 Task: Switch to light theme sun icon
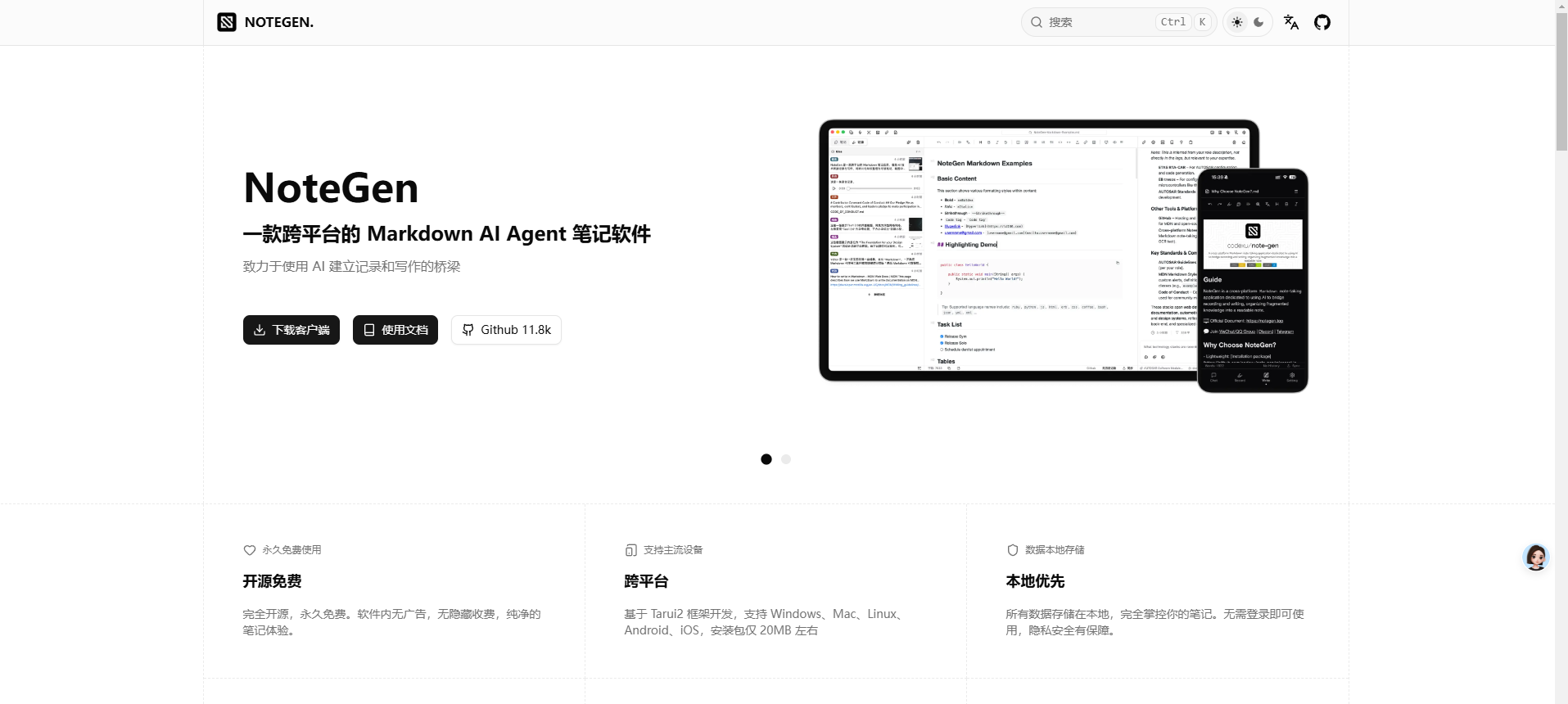(x=1237, y=22)
